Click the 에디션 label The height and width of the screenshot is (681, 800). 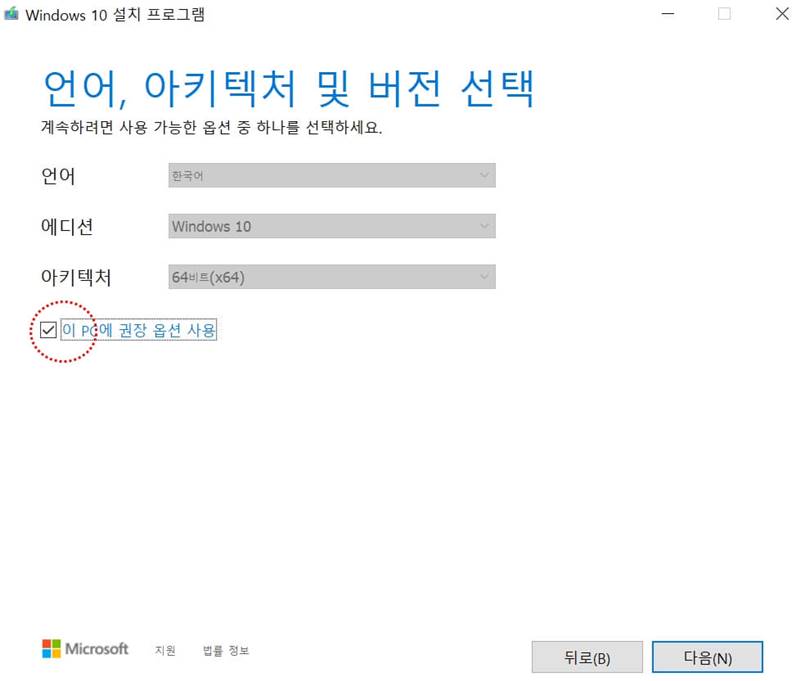67,226
